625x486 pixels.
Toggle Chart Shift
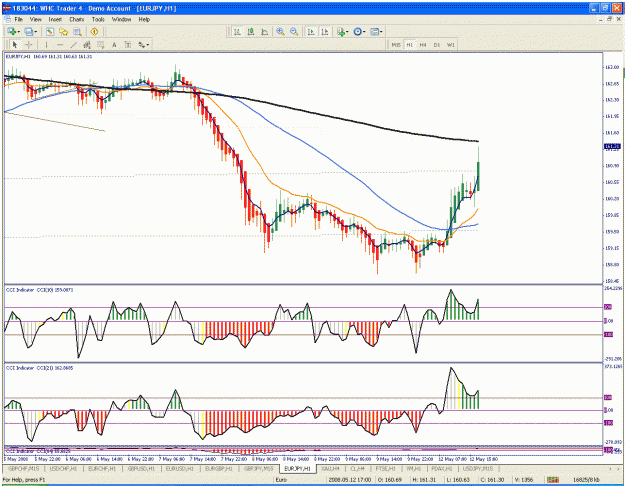point(324,31)
